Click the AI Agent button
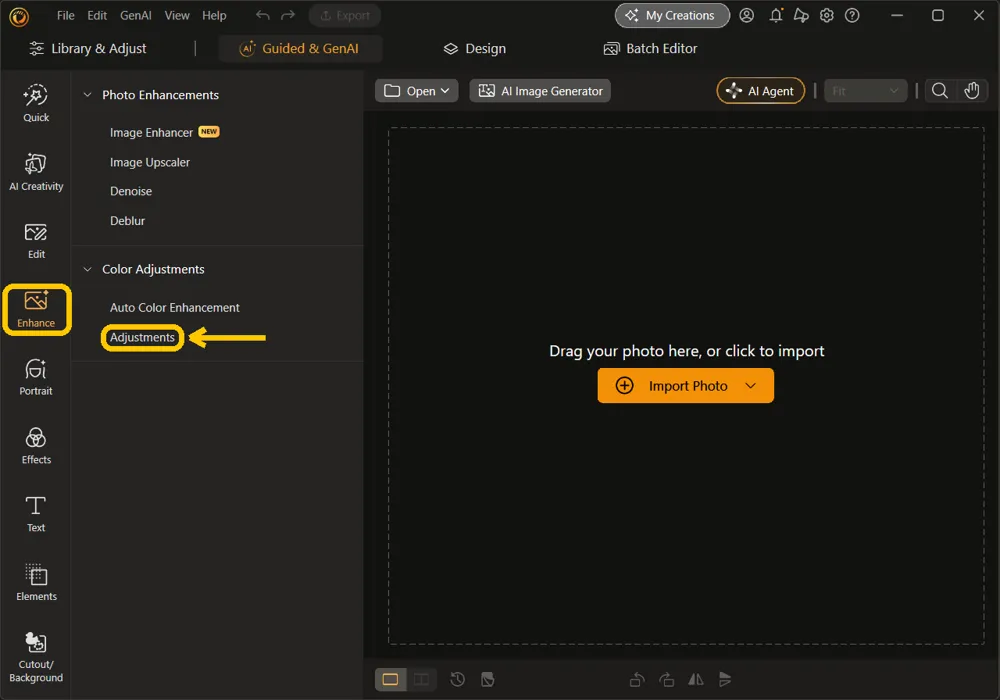 tap(760, 91)
